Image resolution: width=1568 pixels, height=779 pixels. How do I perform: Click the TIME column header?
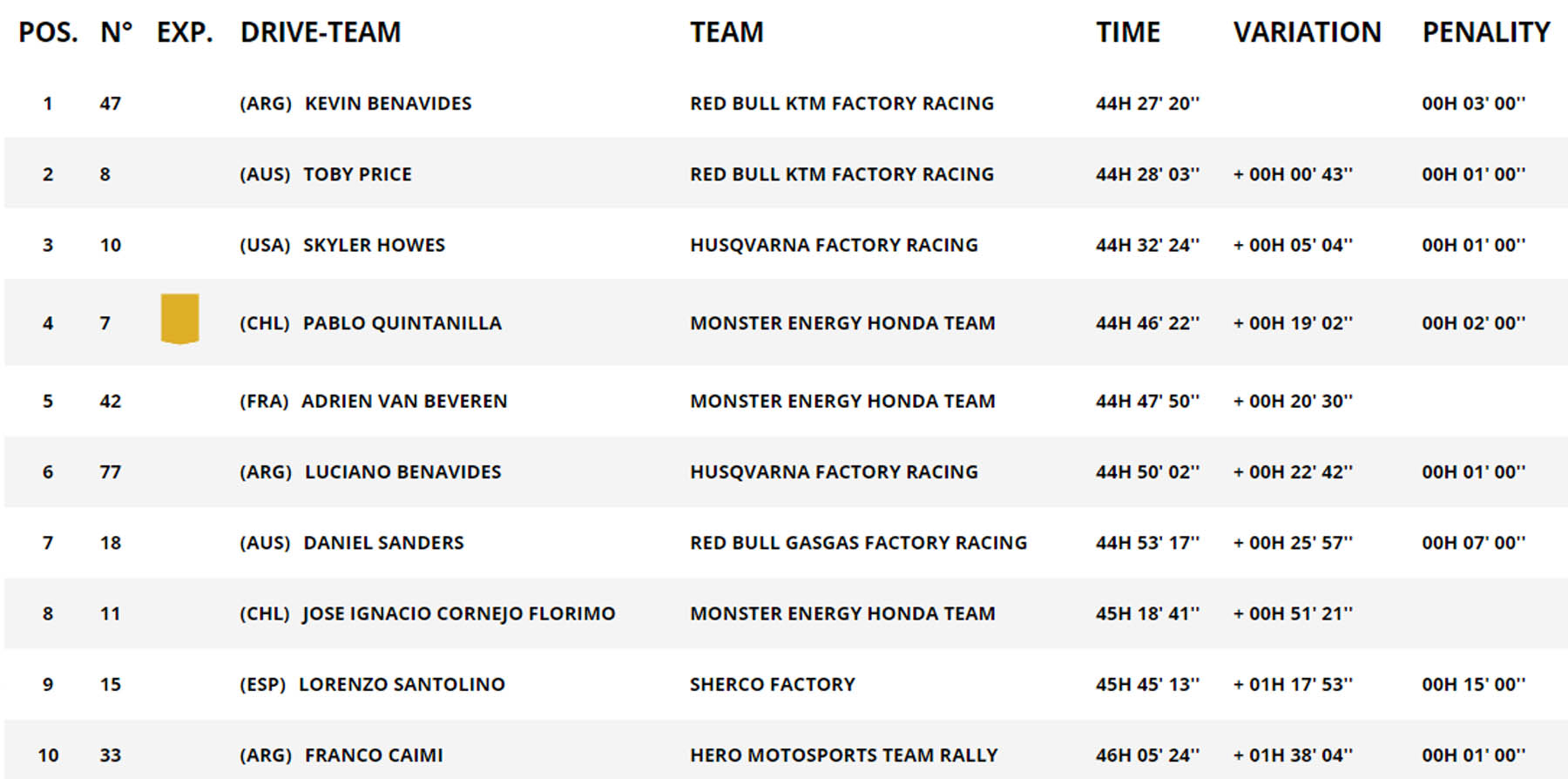[1128, 32]
